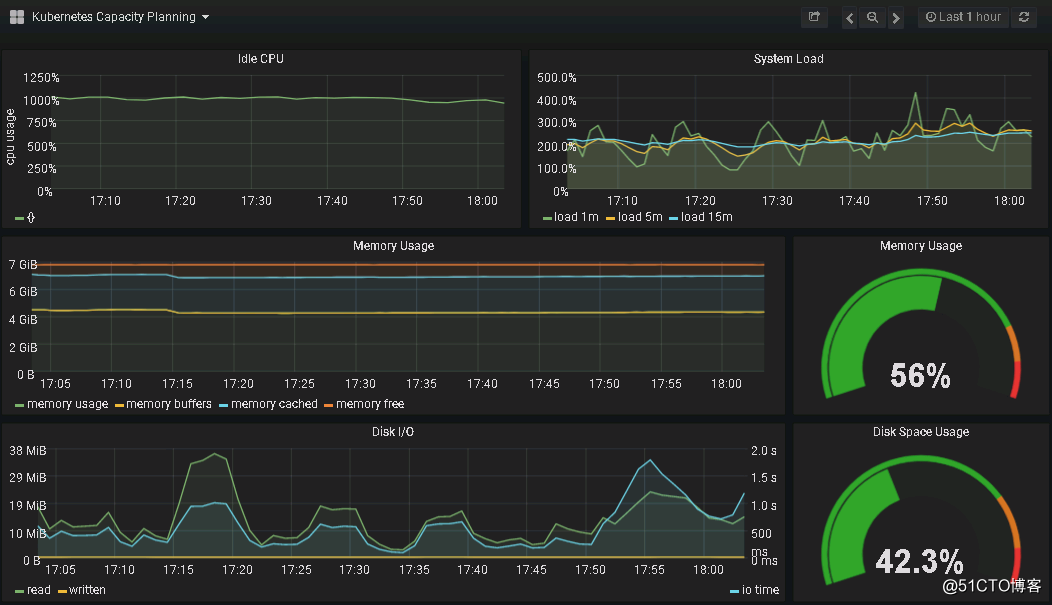Image resolution: width=1052 pixels, height=605 pixels.
Task: Click the share dashboard icon
Action: click(x=814, y=17)
